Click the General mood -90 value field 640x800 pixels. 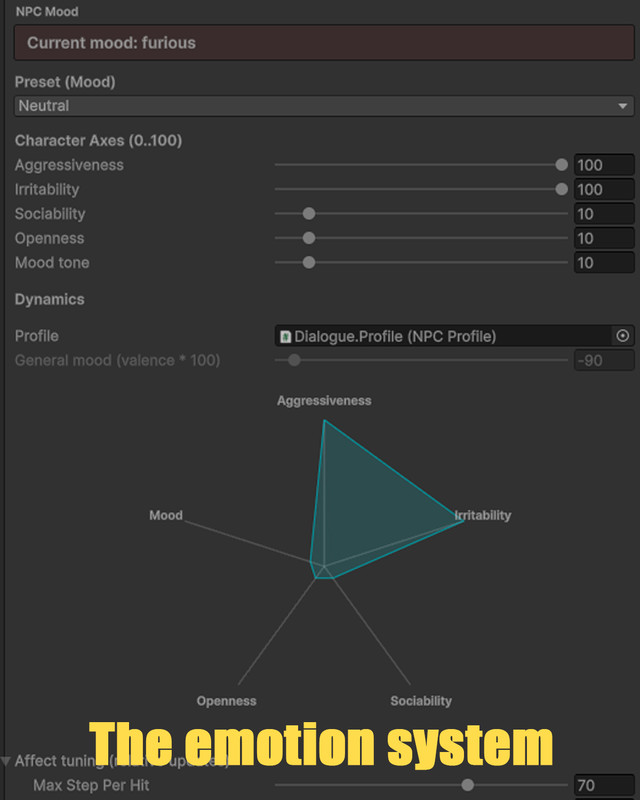(x=603, y=360)
